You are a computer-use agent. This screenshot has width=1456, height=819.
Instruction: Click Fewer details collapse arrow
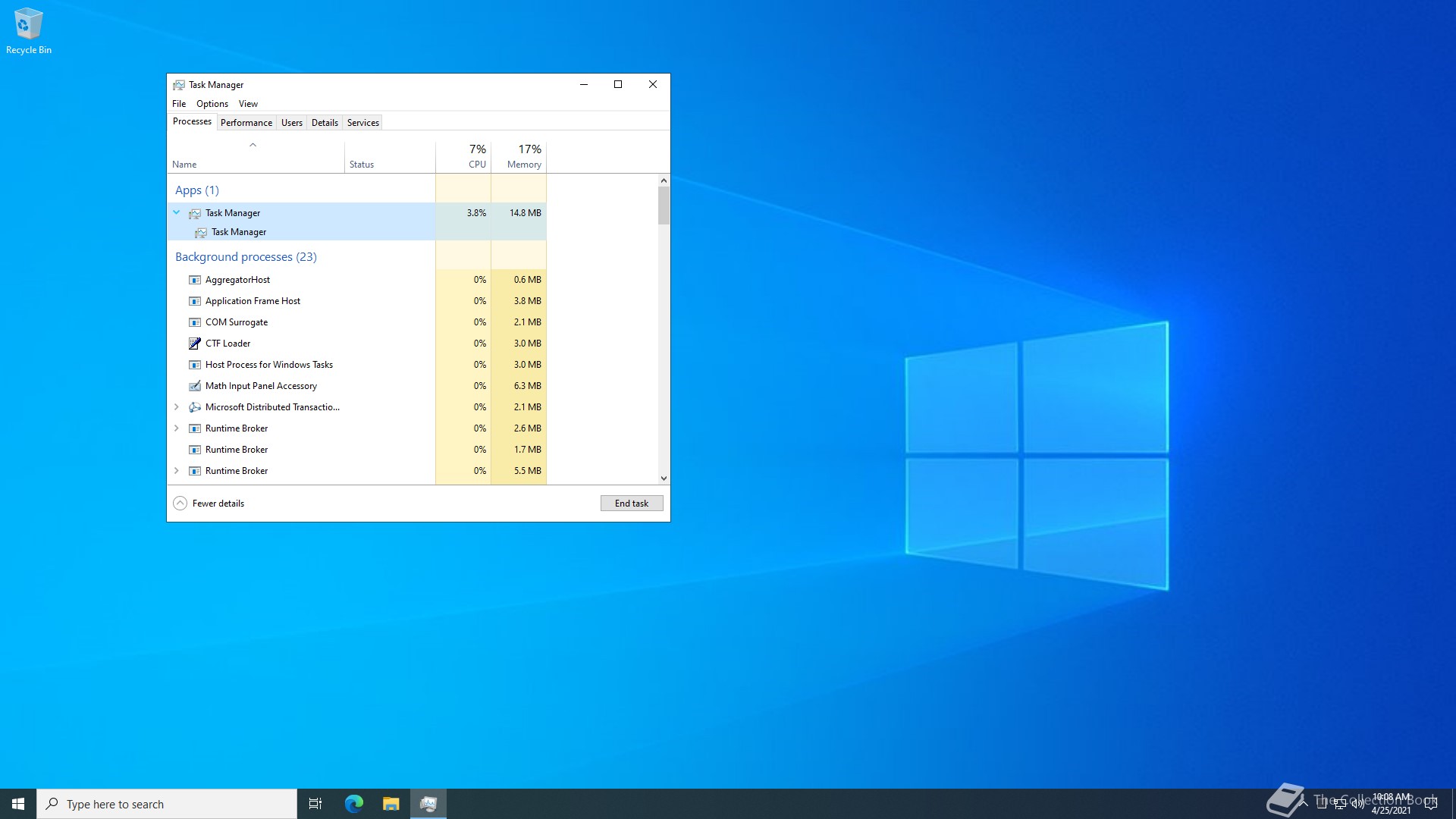(180, 504)
